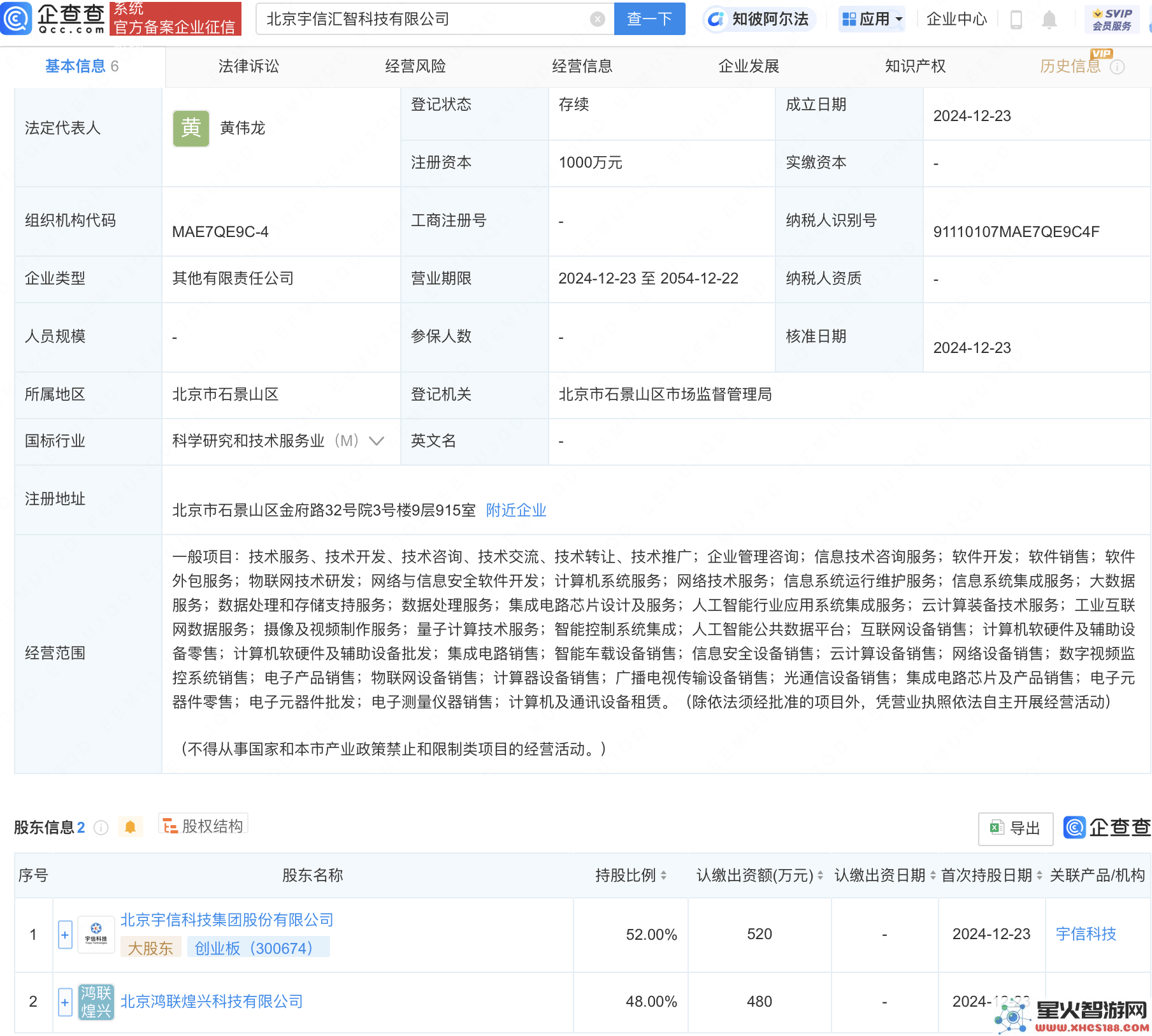Screen dimensions: 1152x1036
Task: Click 科学研究和技术服务业 industry text
Action: tap(248, 441)
